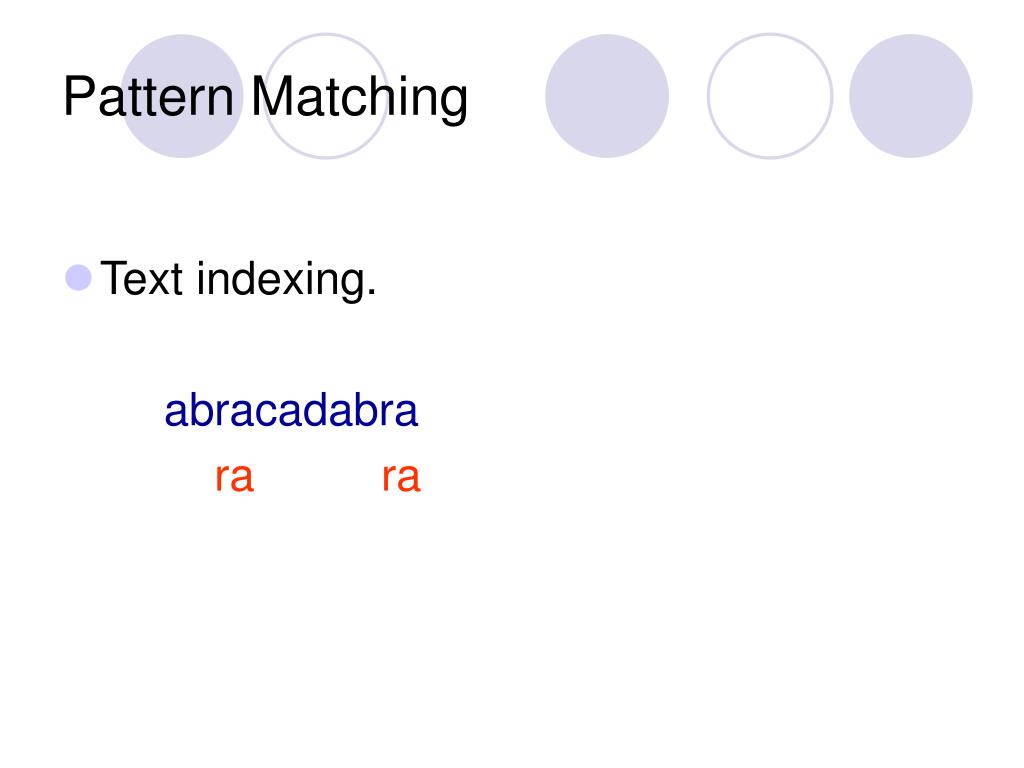Select the outlined empty circle between filled circles
Image resolution: width=1024 pixels, height=768 pixels.
(x=770, y=96)
